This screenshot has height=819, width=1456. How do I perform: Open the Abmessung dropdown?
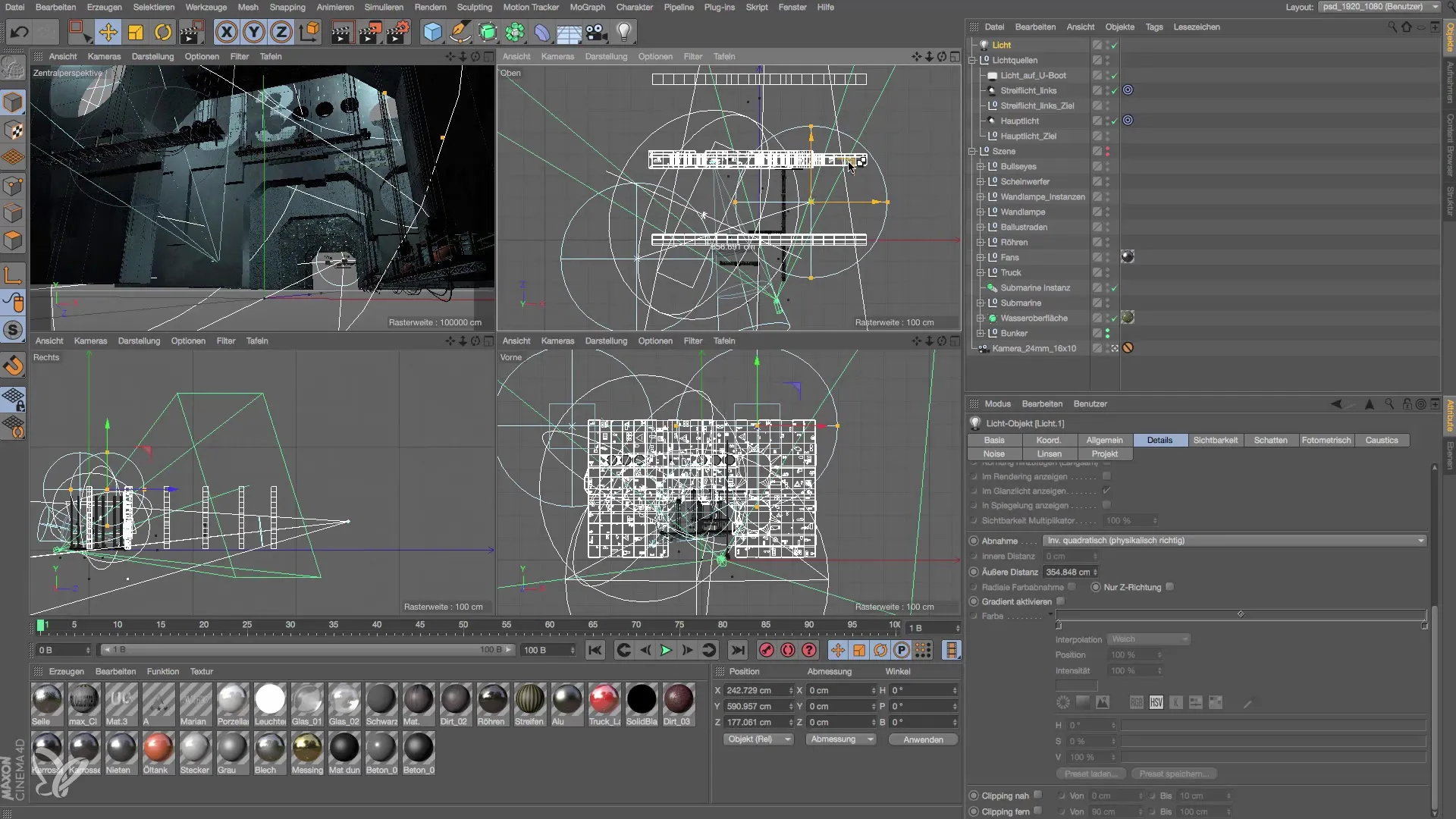point(840,739)
